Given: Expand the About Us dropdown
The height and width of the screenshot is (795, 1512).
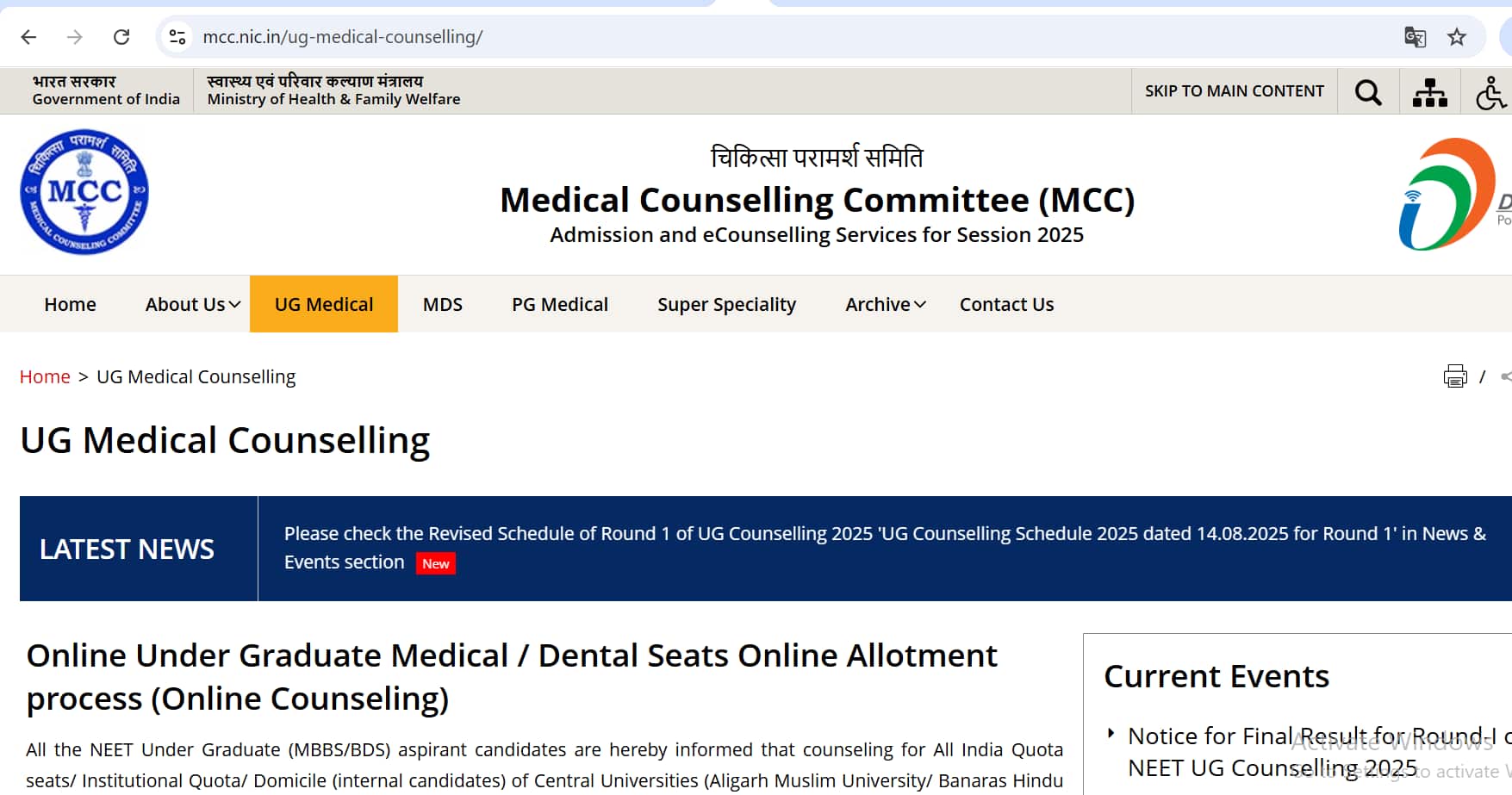Looking at the screenshot, I should point(192,304).
